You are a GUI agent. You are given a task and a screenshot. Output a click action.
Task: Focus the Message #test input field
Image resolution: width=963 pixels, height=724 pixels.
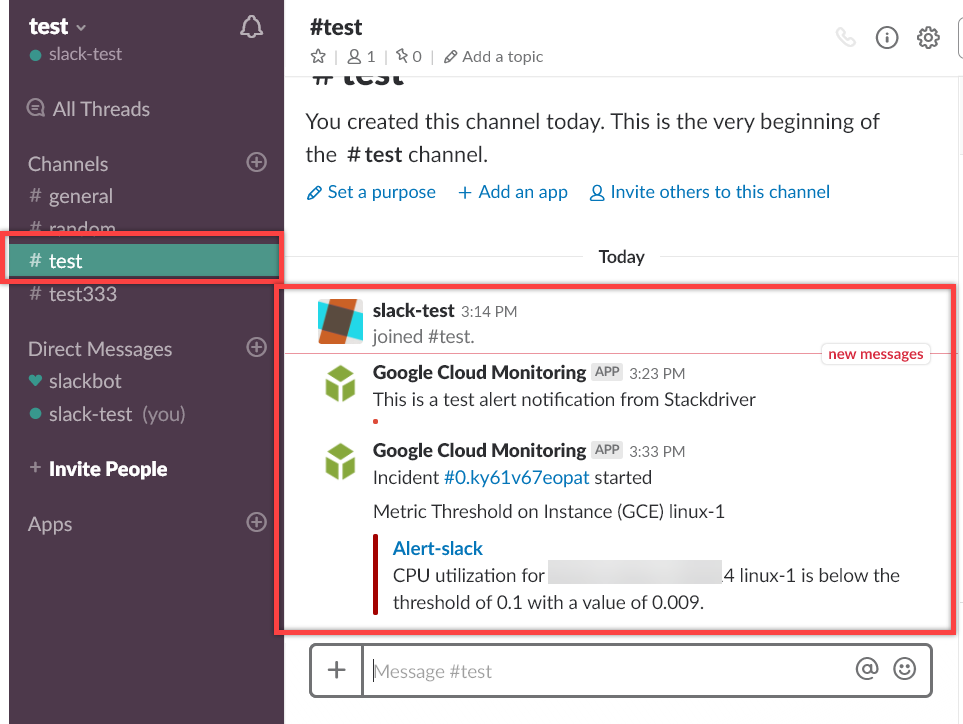[x=608, y=671]
